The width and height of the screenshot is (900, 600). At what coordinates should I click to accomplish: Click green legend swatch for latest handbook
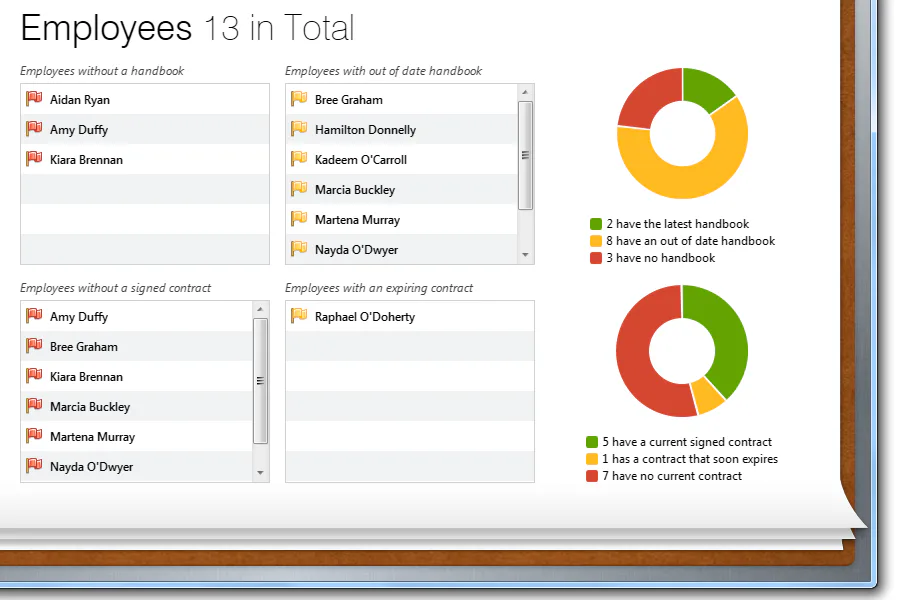(596, 224)
